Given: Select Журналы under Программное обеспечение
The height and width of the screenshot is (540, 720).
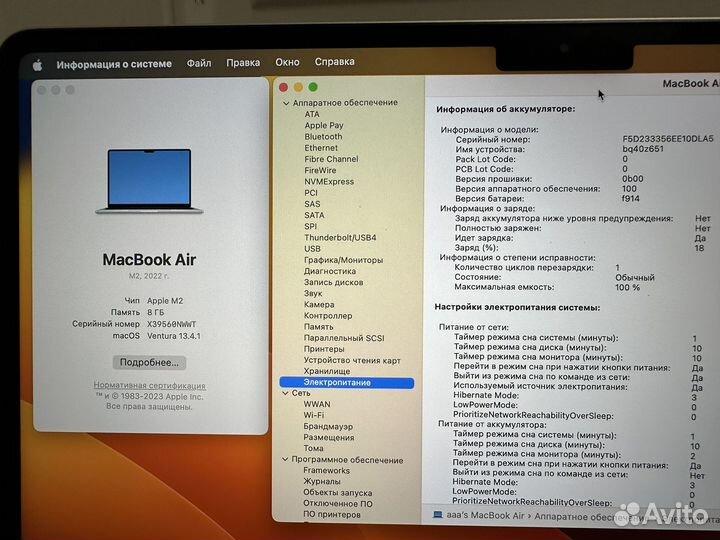Looking at the screenshot, I should coord(321,481).
